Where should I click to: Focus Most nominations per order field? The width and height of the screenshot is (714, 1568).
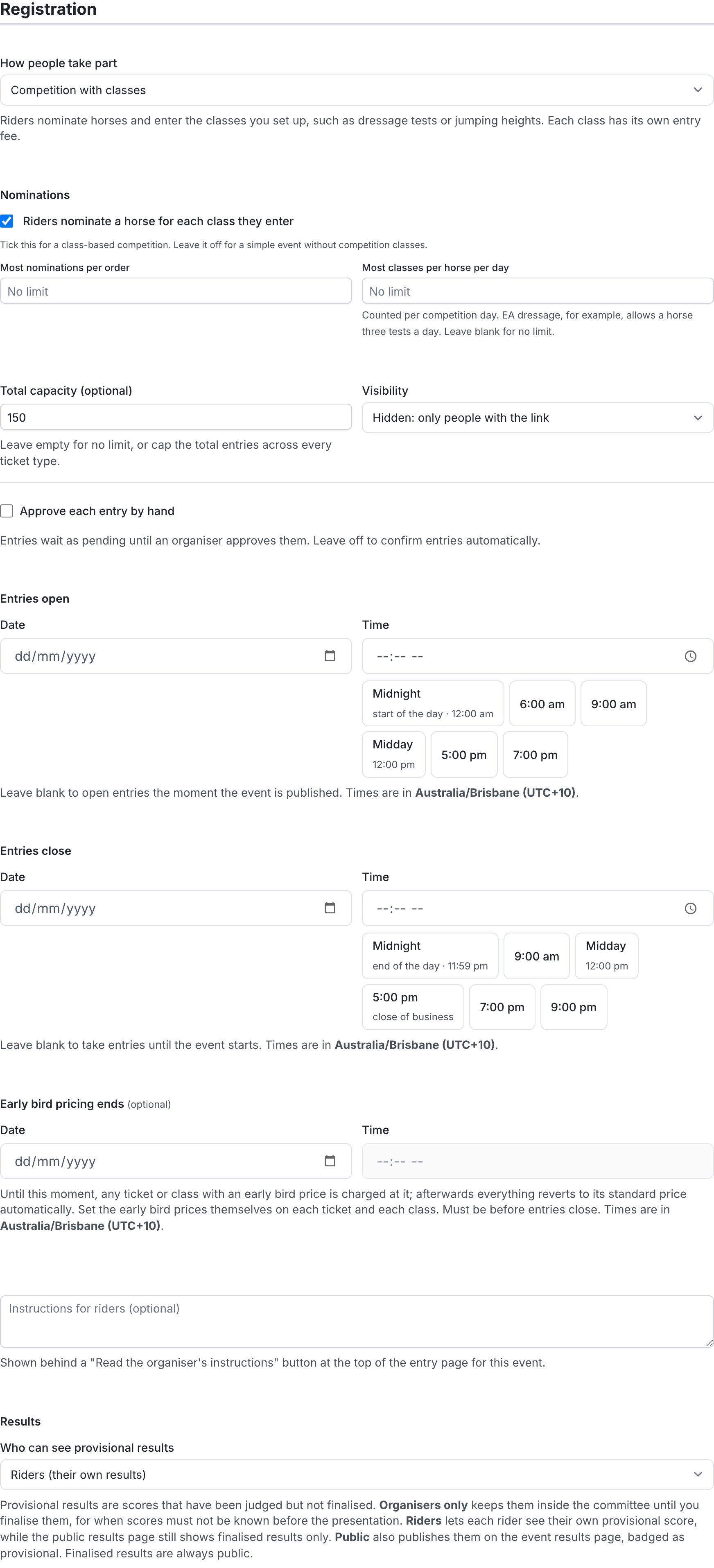click(176, 291)
